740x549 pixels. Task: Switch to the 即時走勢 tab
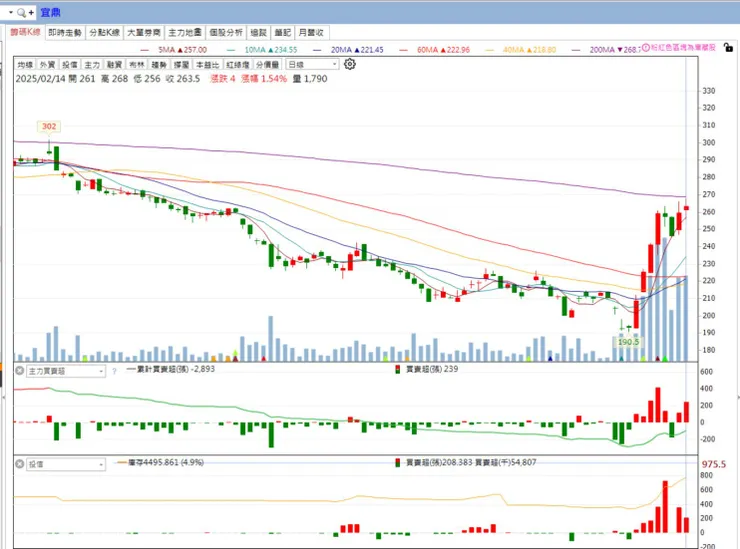click(65, 33)
